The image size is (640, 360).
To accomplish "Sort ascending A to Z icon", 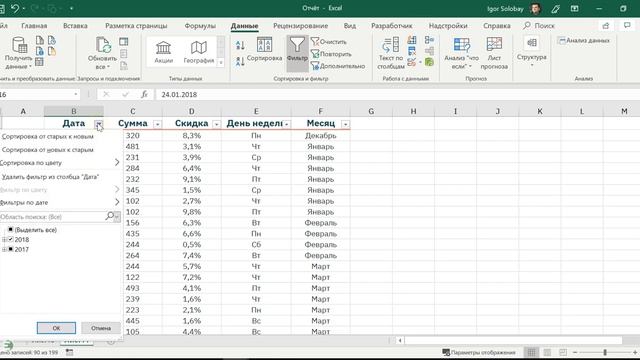I will coord(240,46).
